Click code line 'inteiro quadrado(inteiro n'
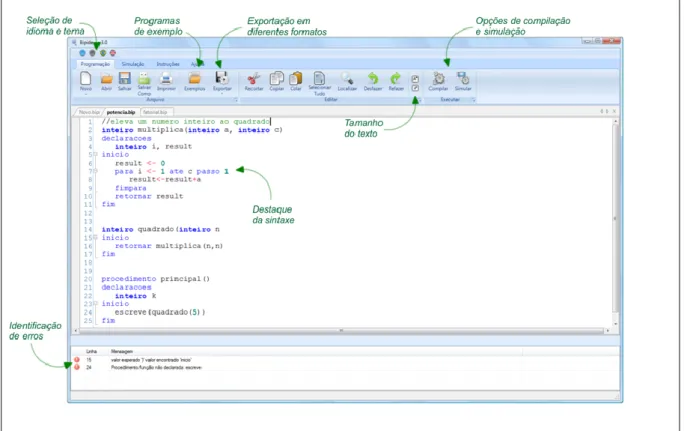Screen dimensions: 684x431 (161, 229)
